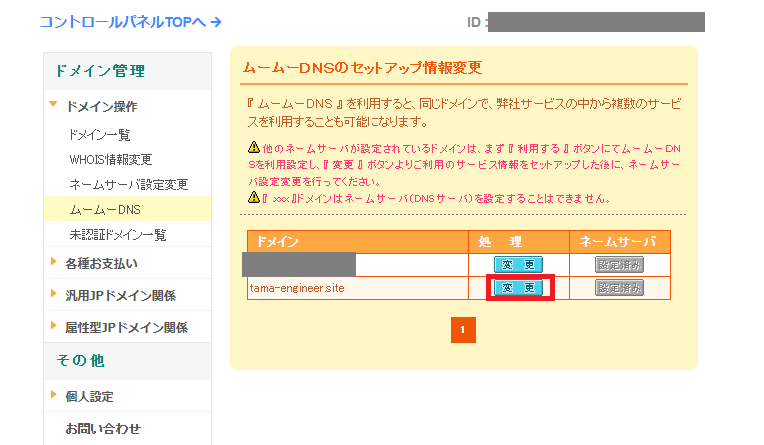This screenshot has height=445, width=764.
Task: Click the warning icon beside the xxx domain note
Action: point(253,198)
